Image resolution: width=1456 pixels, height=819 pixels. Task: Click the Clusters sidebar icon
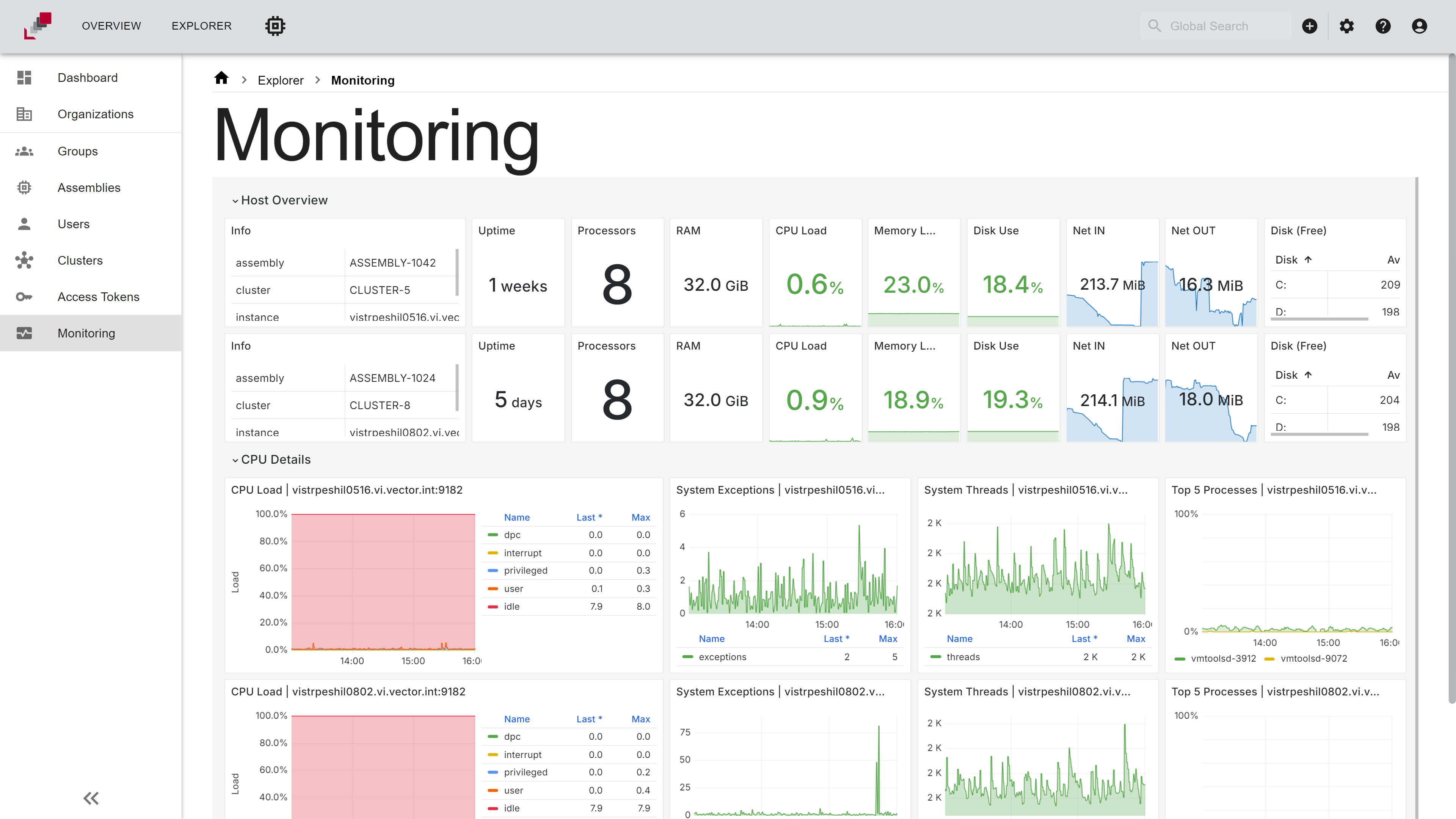(x=24, y=260)
